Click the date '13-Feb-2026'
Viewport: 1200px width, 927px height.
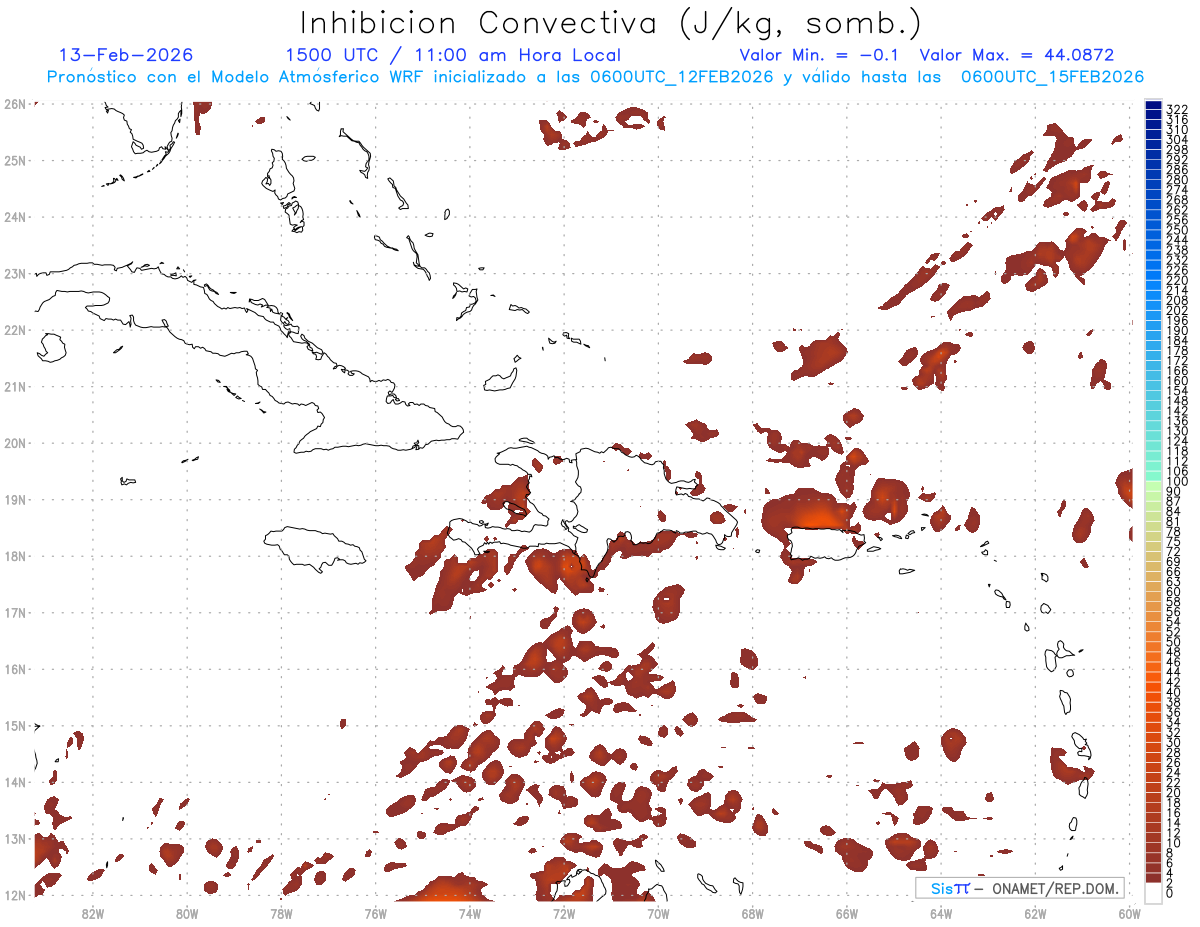click(126, 55)
